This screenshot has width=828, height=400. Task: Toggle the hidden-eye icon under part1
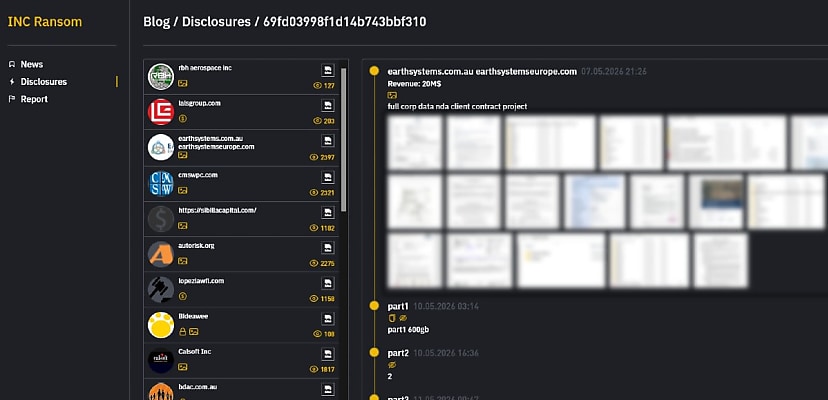tap(403, 318)
